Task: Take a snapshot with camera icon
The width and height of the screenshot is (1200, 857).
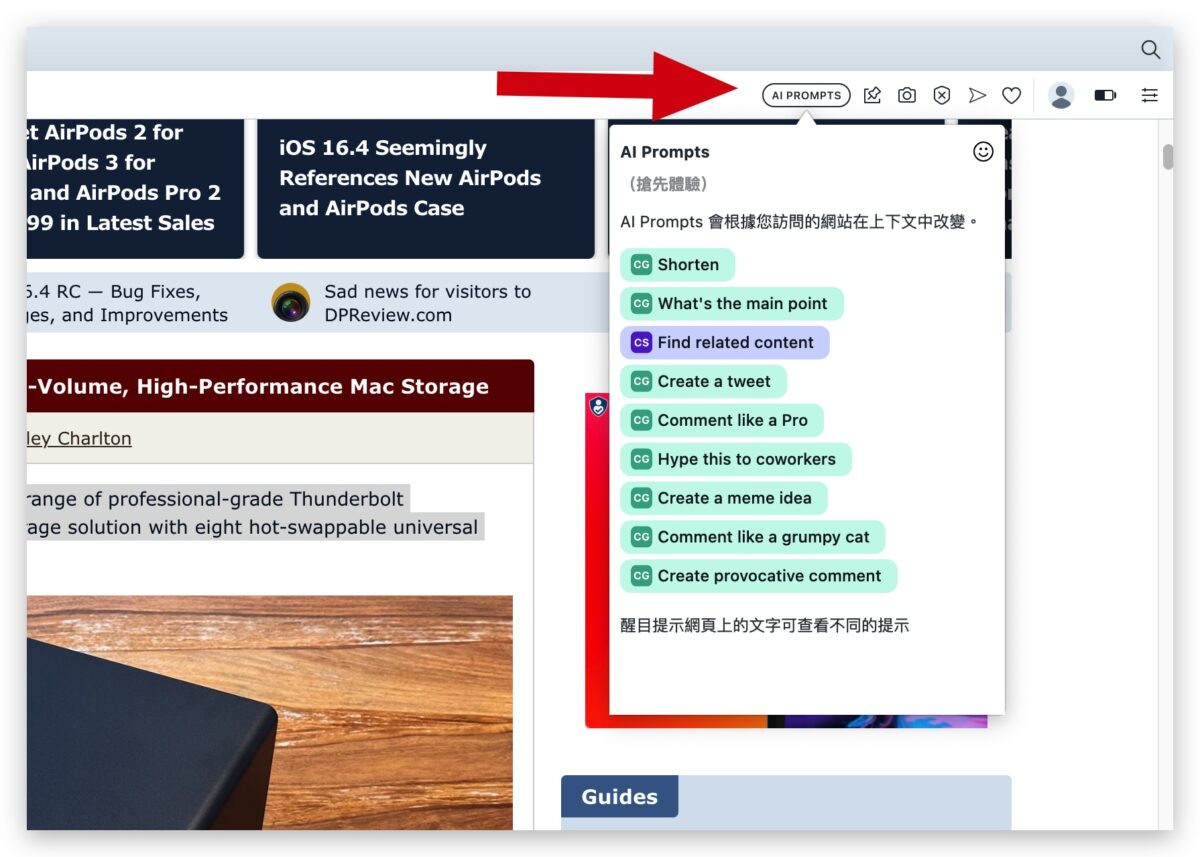Action: [907, 95]
